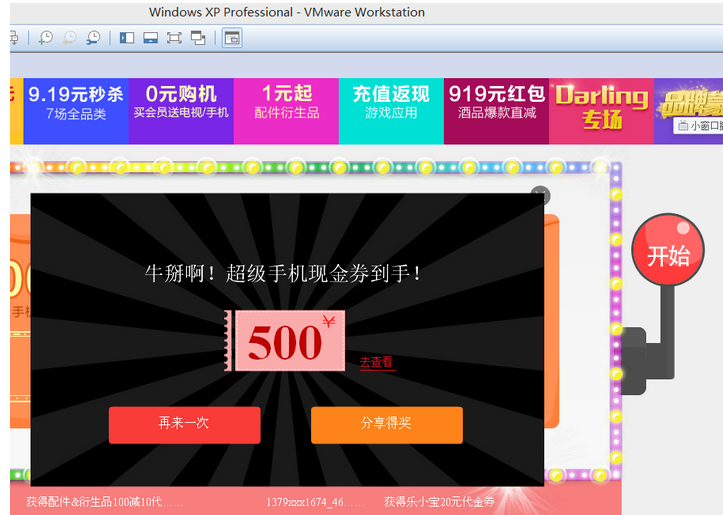Close the prize popup with X
The width and height of the screenshot is (723, 515).
(x=540, y=195)
